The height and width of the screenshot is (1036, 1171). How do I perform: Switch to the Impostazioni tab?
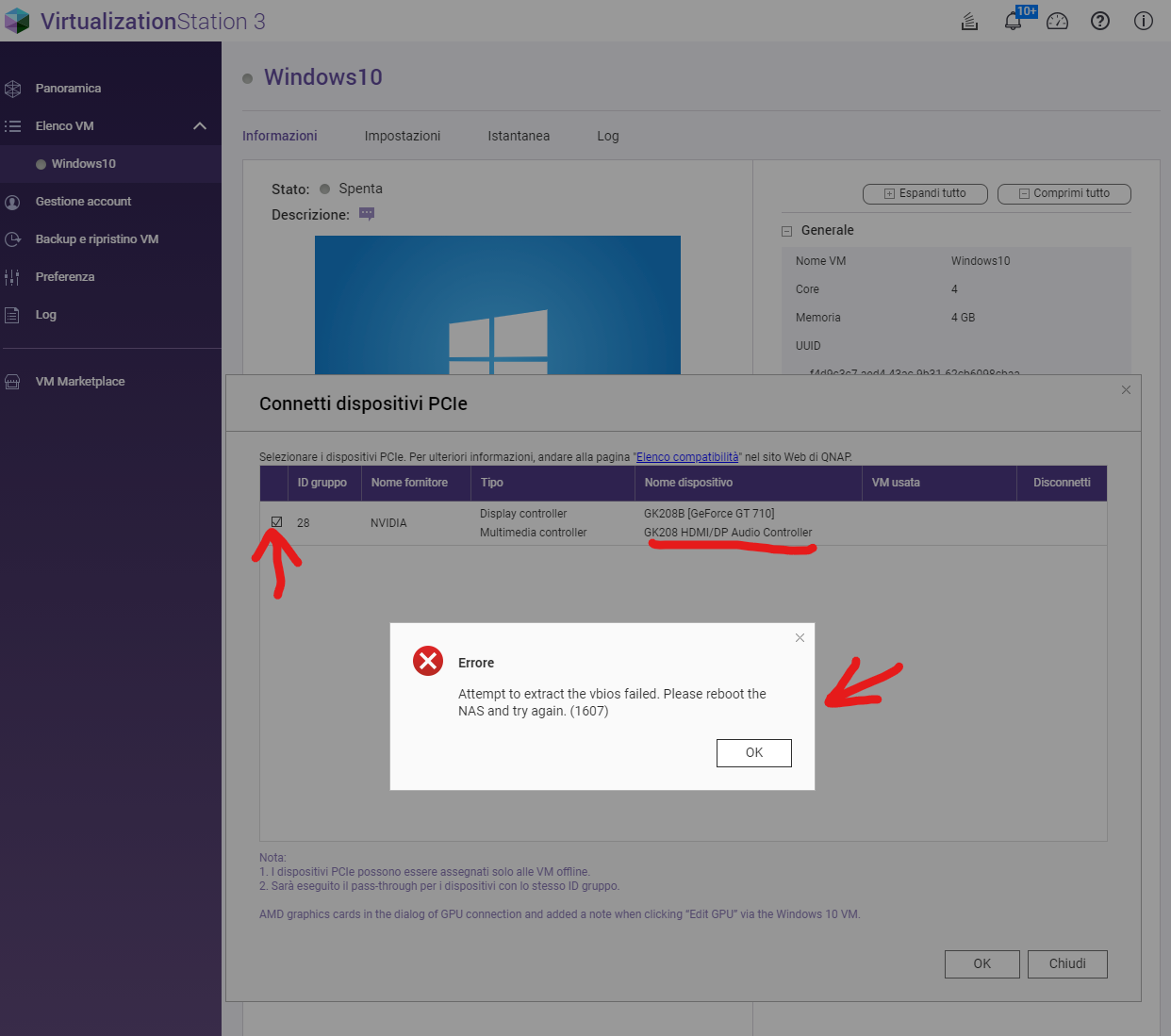click(x=403, y=136)
